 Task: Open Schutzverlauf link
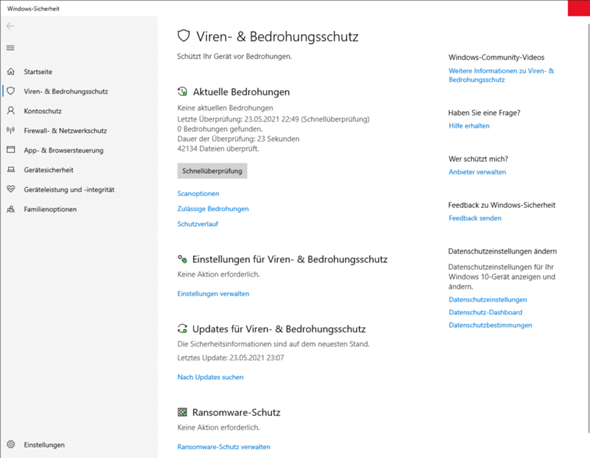198,224
